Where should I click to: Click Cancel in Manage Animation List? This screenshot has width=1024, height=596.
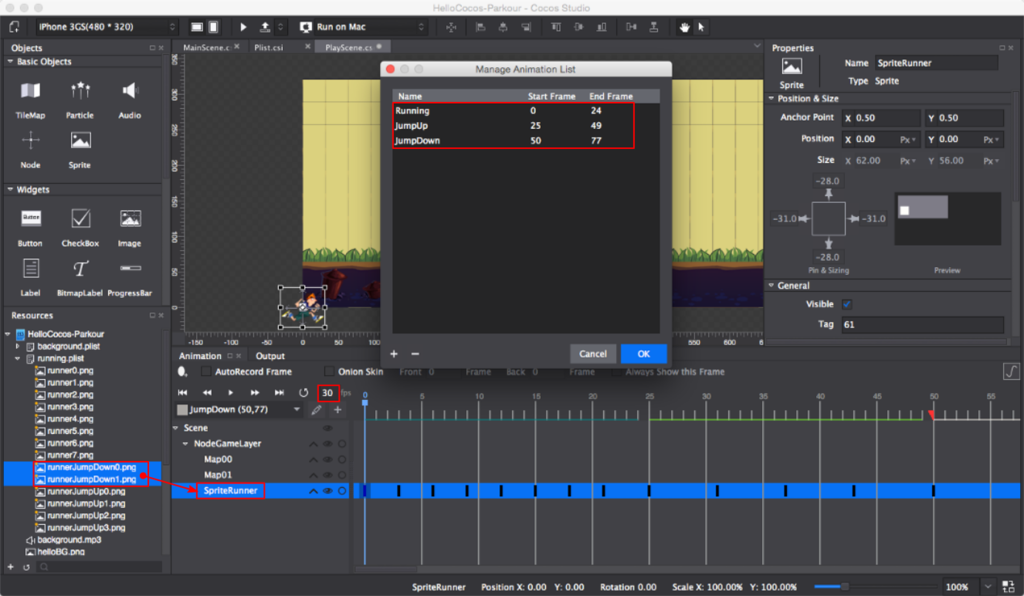pos(592,354)
